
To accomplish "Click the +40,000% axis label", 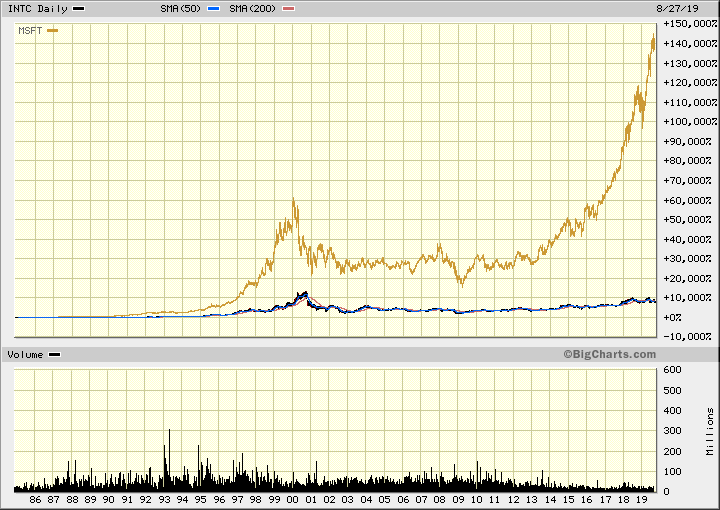I will (x=687, y=239).
